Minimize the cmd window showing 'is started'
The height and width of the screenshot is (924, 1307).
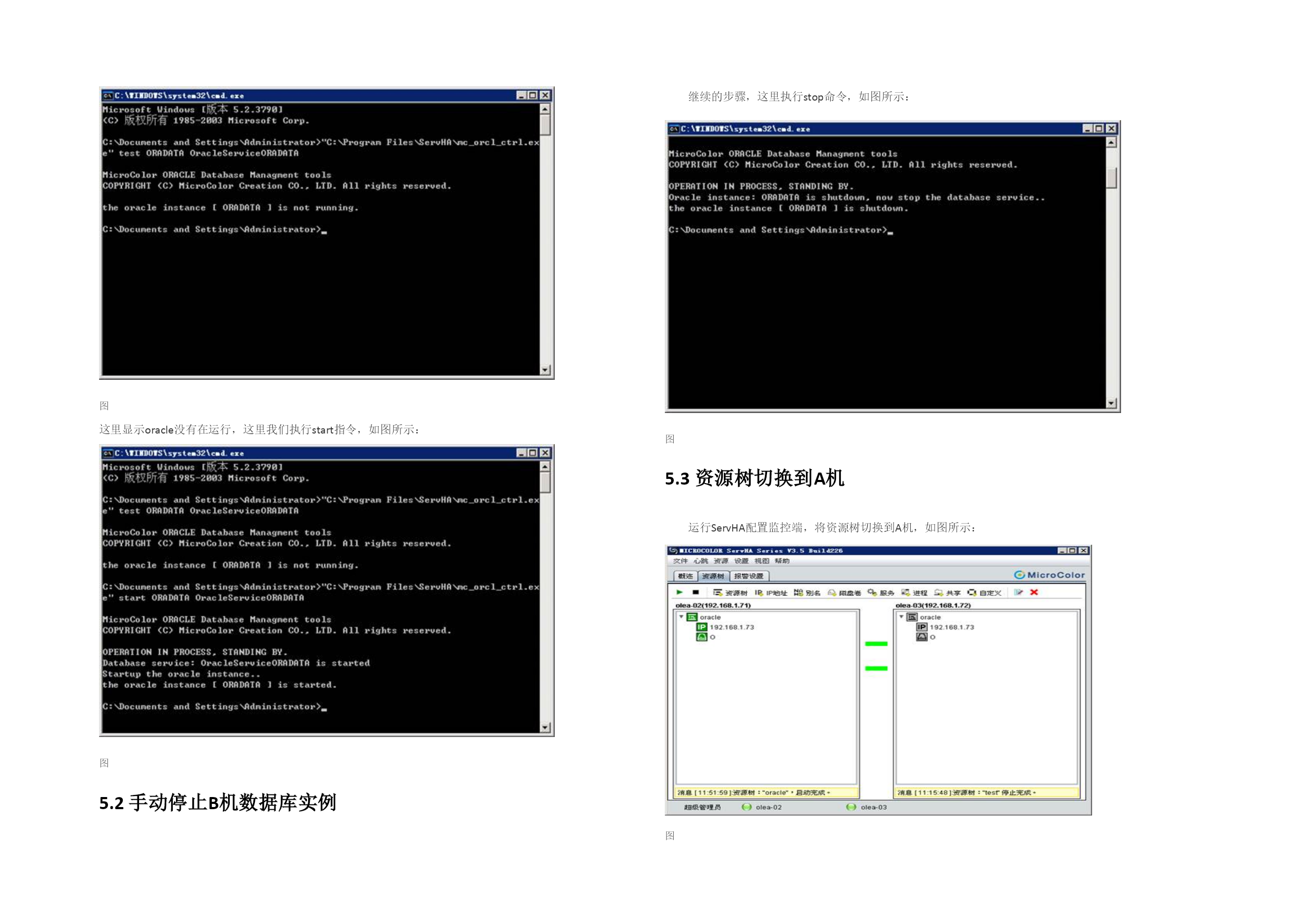(x=521, y=453)
